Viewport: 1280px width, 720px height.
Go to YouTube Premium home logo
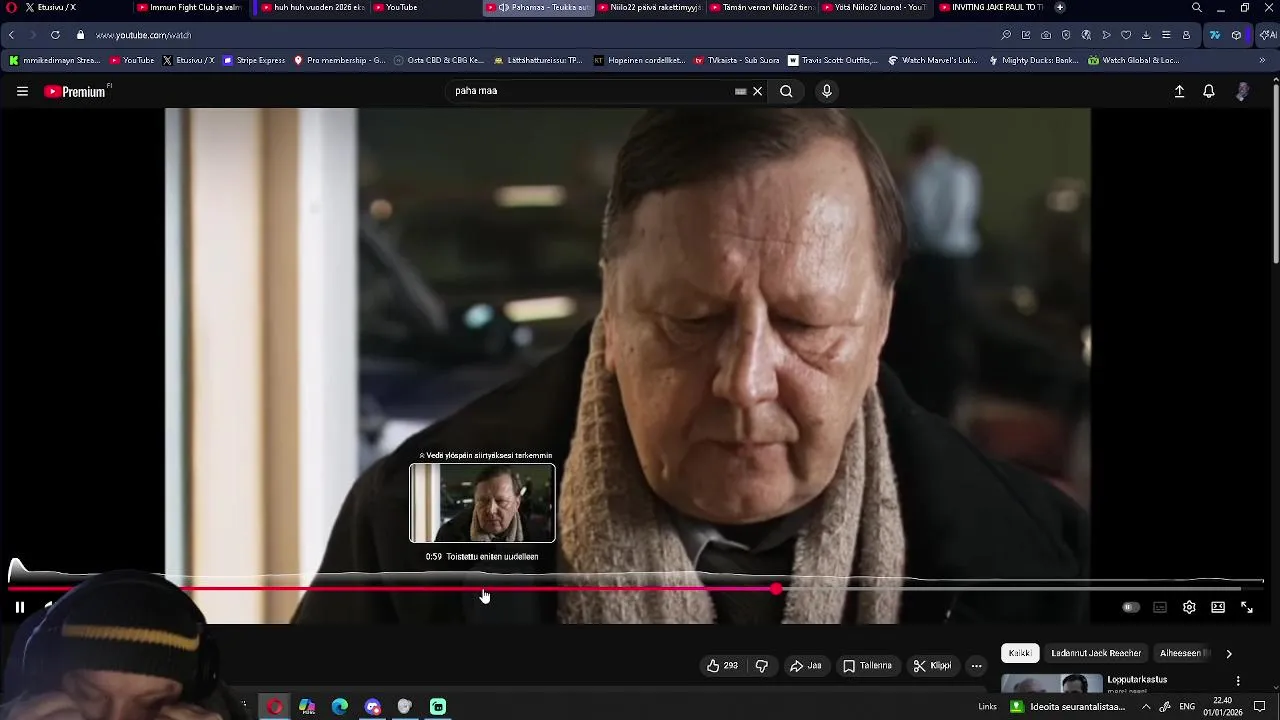77,91
